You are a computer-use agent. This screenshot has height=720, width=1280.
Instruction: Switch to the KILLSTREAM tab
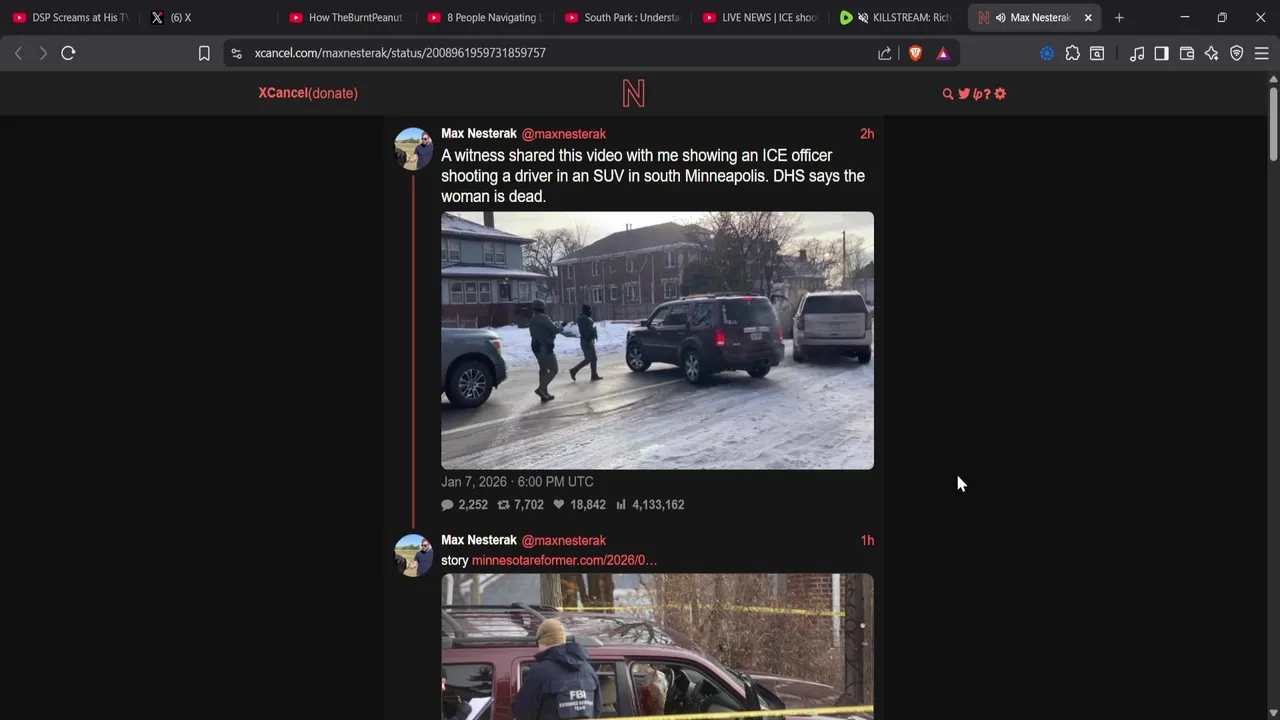[897, 17]
